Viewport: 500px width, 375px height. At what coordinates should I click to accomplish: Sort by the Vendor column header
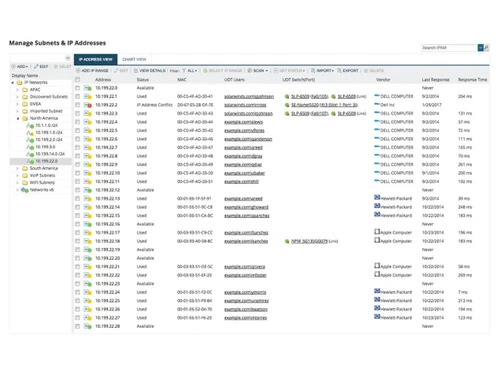click(383, 80)
